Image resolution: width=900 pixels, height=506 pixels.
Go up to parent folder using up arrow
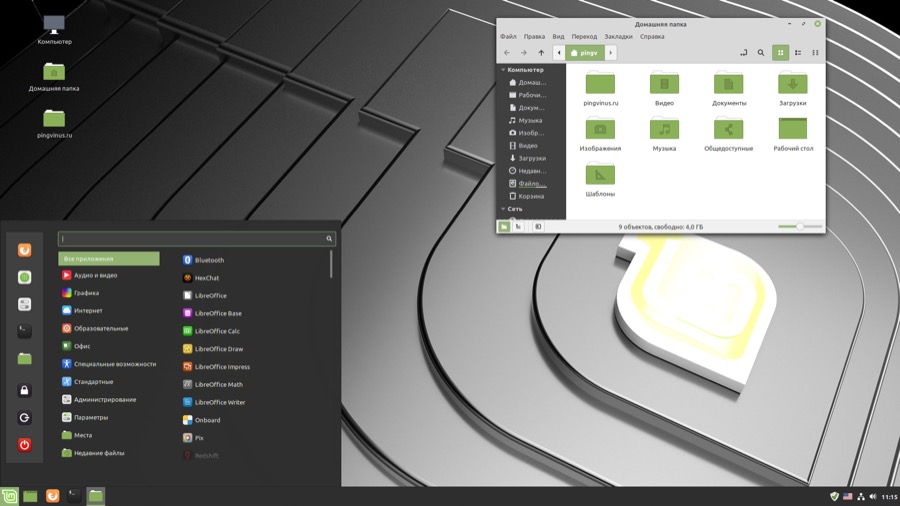click(x=541, y=53)
